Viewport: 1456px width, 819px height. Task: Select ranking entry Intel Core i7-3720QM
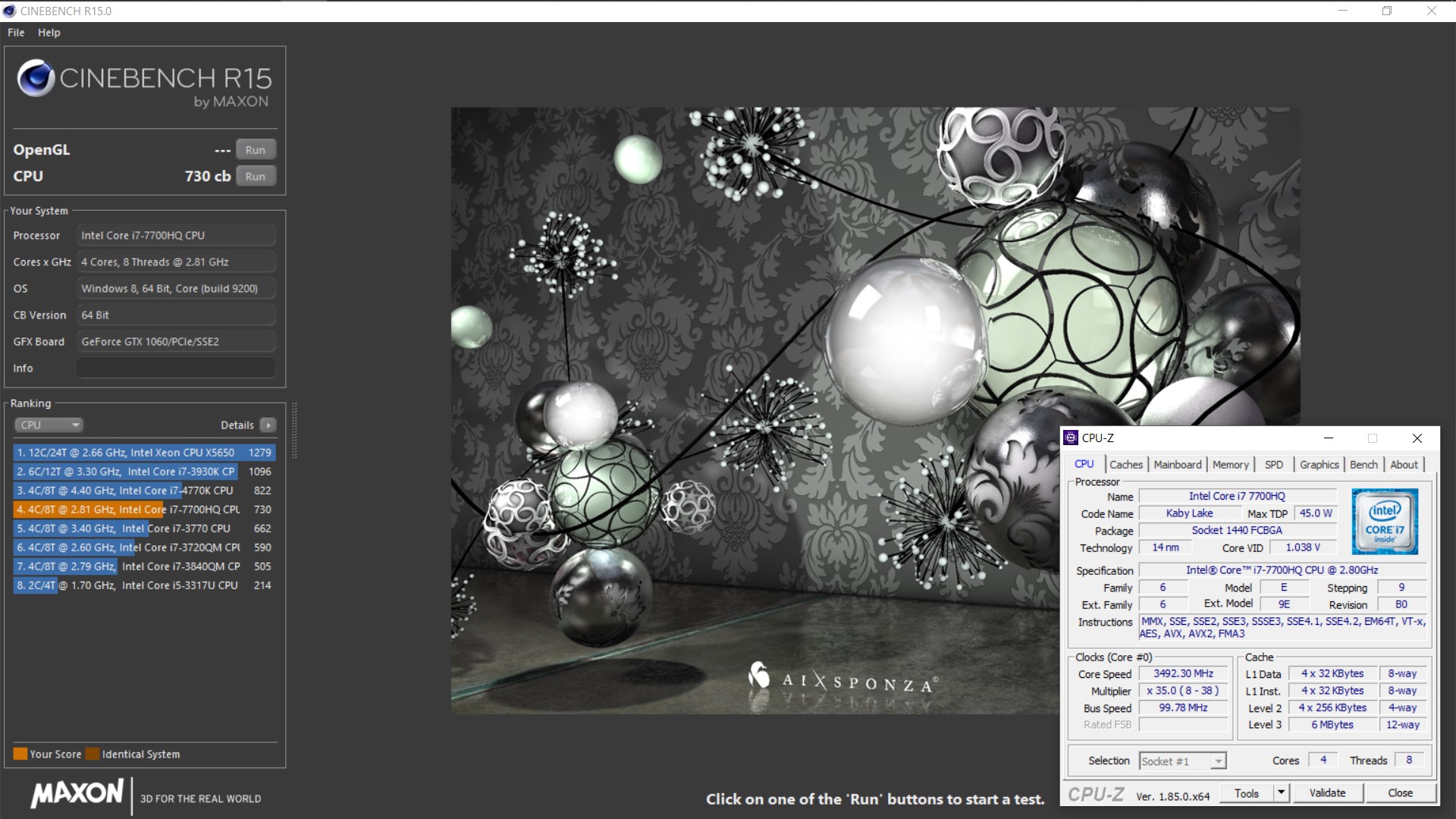(144, 548)
